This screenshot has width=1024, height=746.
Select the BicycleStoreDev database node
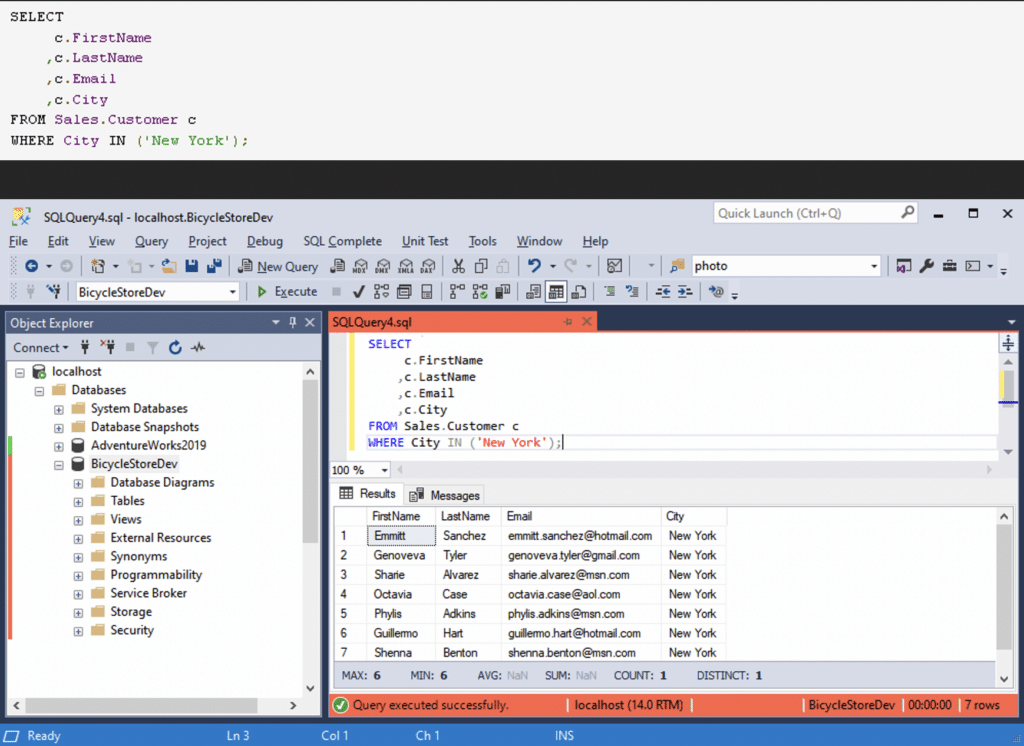(x=134, y=464)
